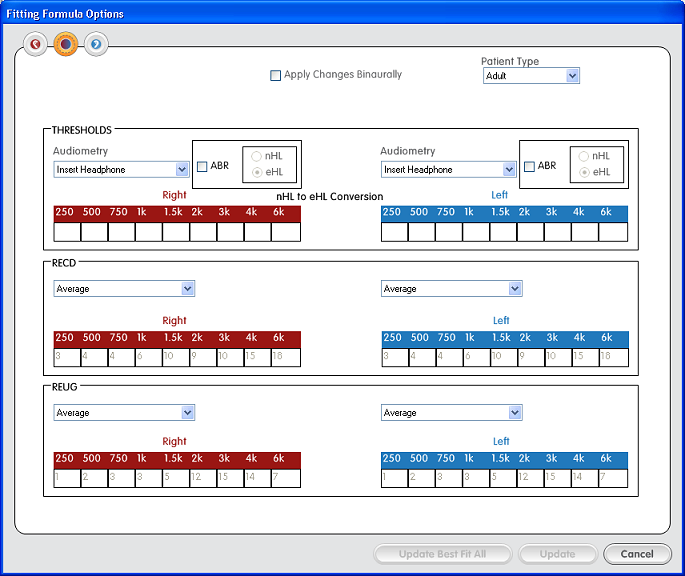The width and height of the screenshot is (685, 576).
Task: Click right threshold field under 500
Action: coord(94,232)
